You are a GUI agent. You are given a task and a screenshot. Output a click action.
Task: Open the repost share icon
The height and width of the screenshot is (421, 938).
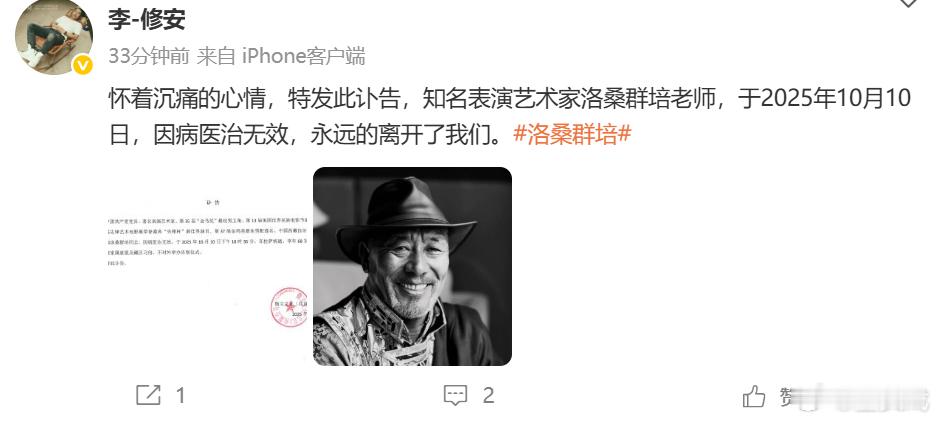click(148, 395)
